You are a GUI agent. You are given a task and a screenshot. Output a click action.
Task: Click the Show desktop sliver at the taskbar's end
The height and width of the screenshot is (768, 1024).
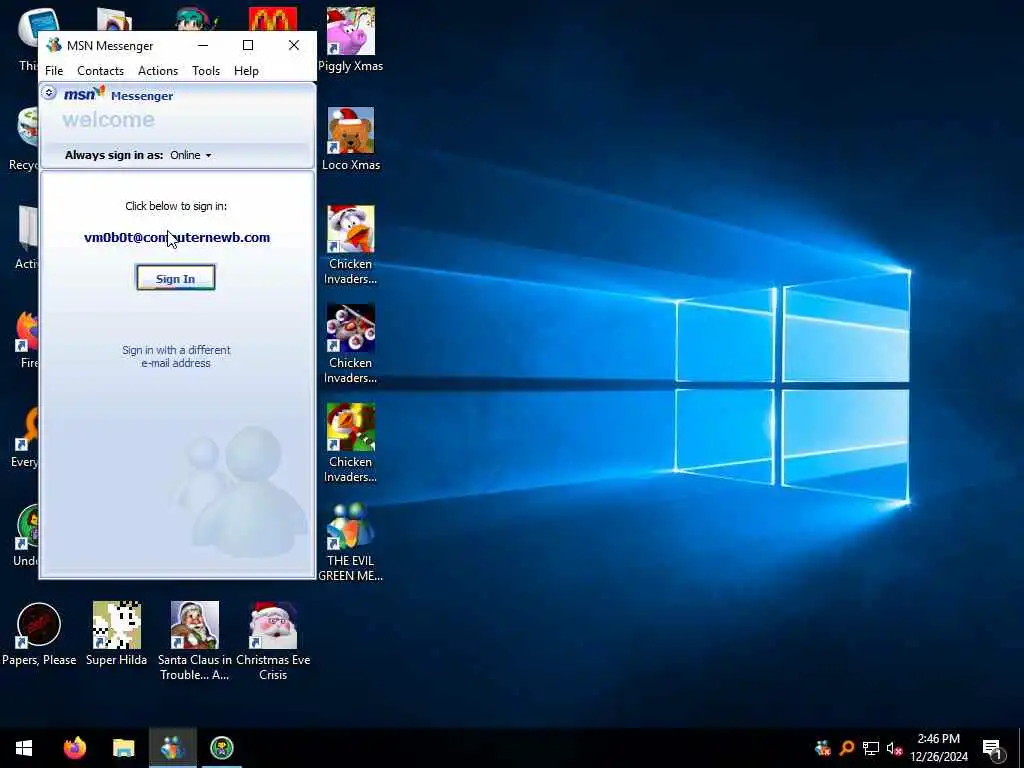tap(1021, 748)
